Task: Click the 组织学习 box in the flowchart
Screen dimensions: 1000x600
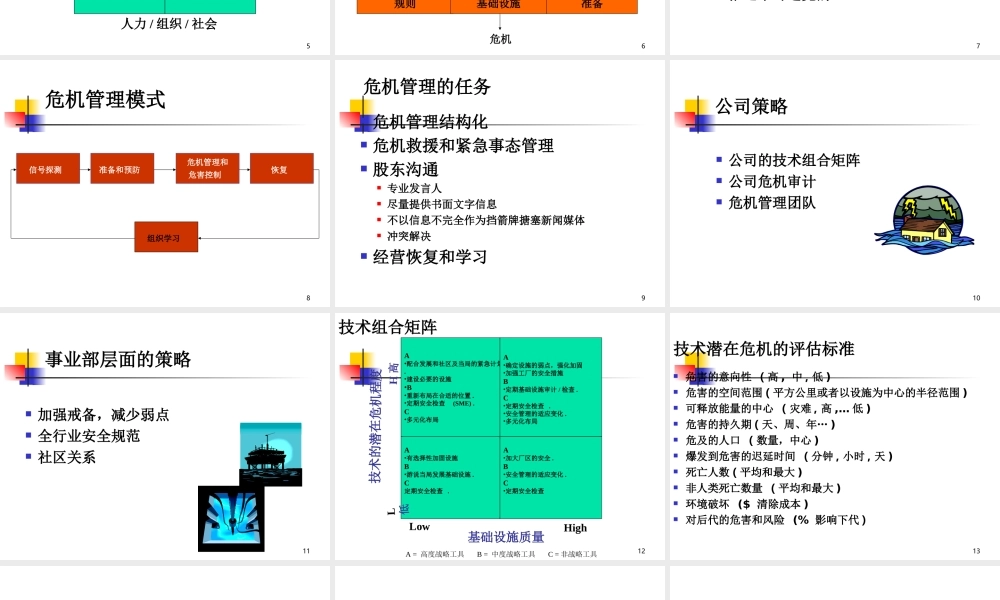Action: click(166, 237)
